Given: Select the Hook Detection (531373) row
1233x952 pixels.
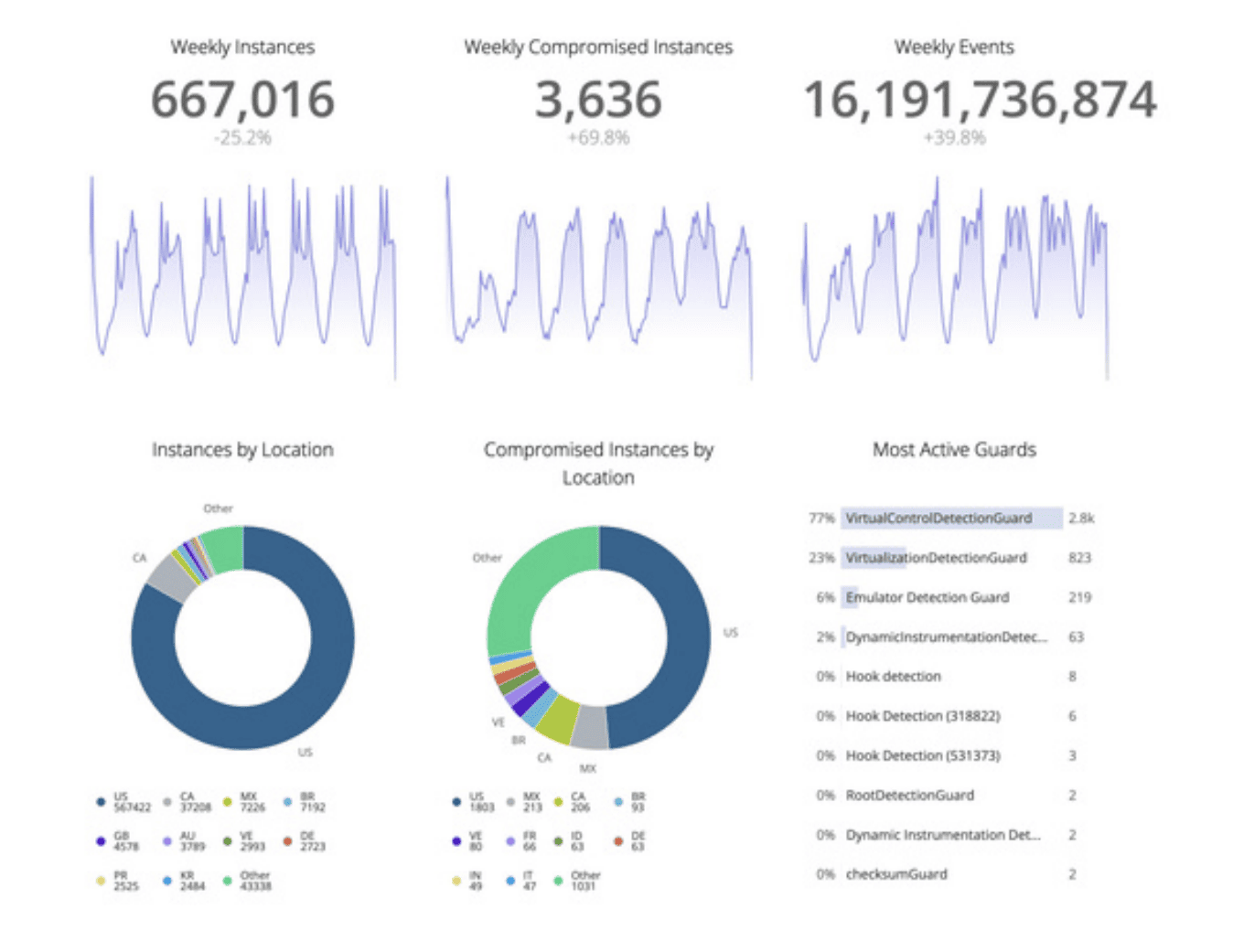Looking at the screenshot, I should (x=952, y=755).
